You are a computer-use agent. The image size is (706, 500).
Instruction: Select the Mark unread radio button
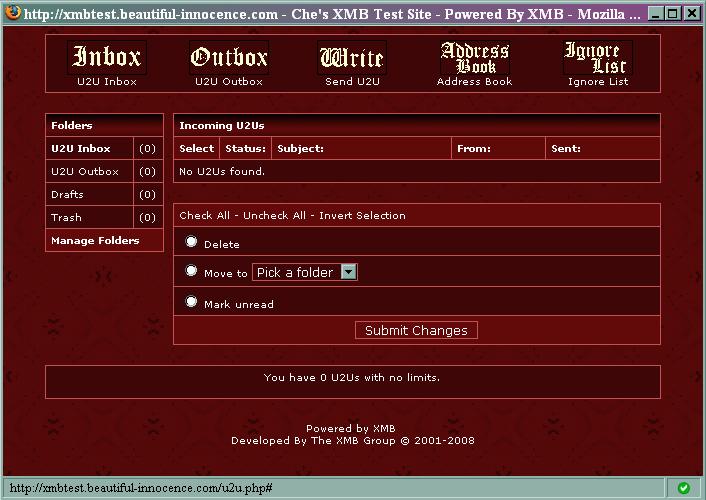coord(192,302)
